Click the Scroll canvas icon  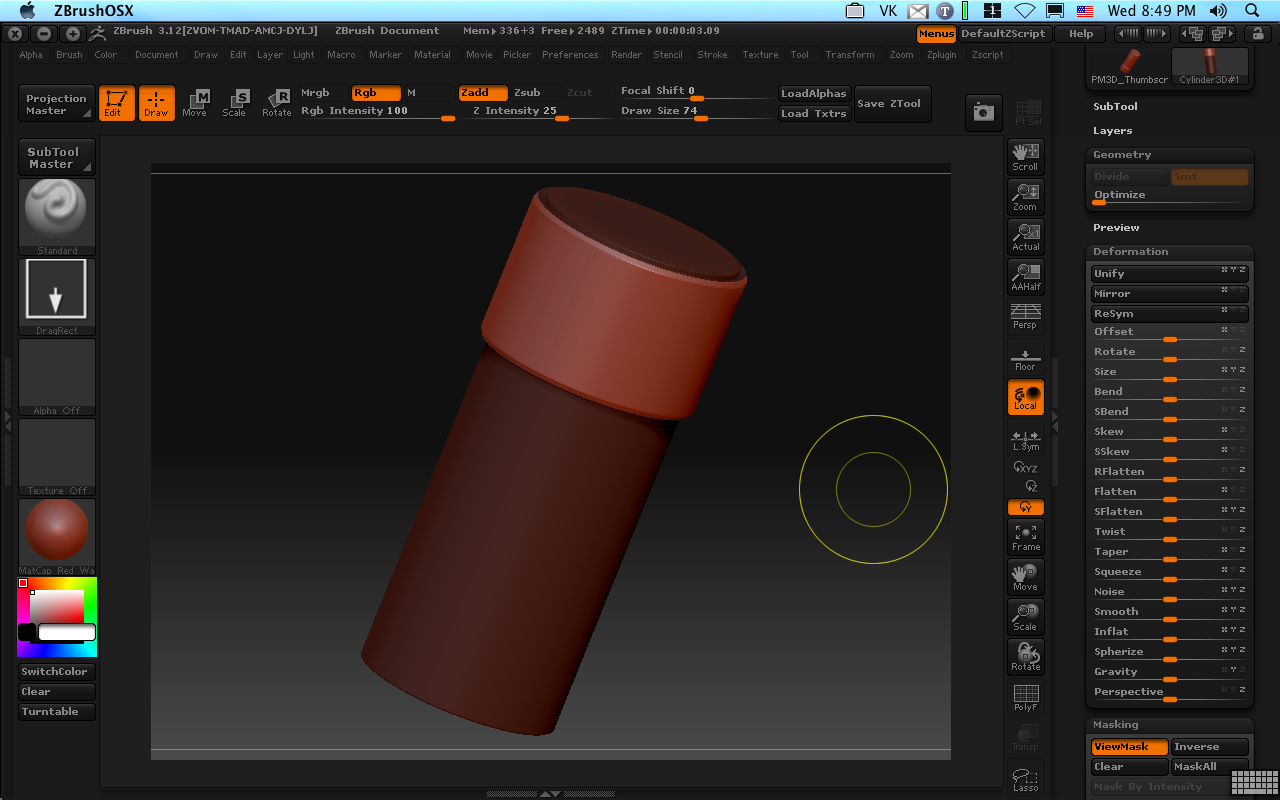tap(1025, 156)
